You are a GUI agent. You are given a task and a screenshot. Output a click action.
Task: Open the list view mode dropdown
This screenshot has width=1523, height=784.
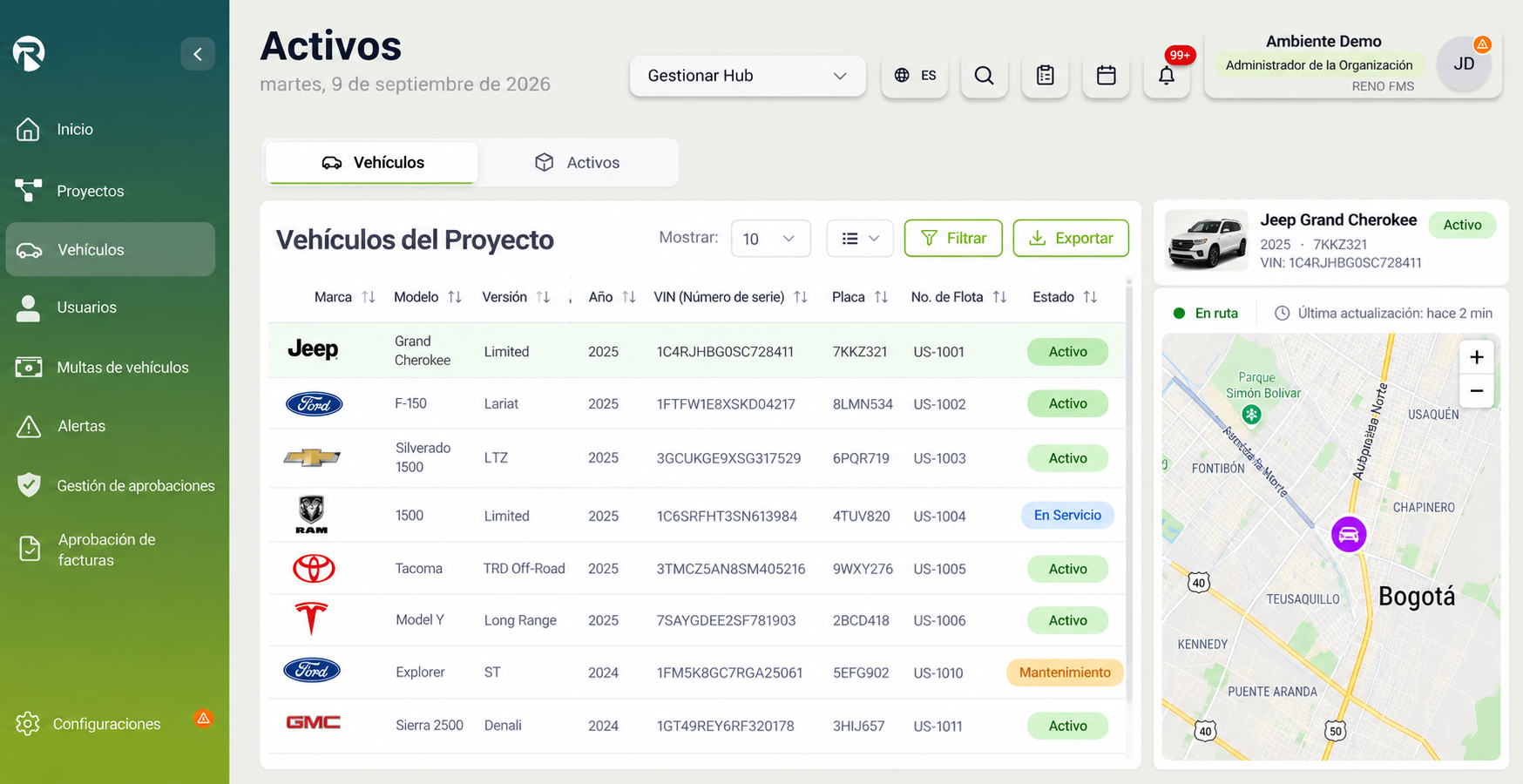(860, 239)
